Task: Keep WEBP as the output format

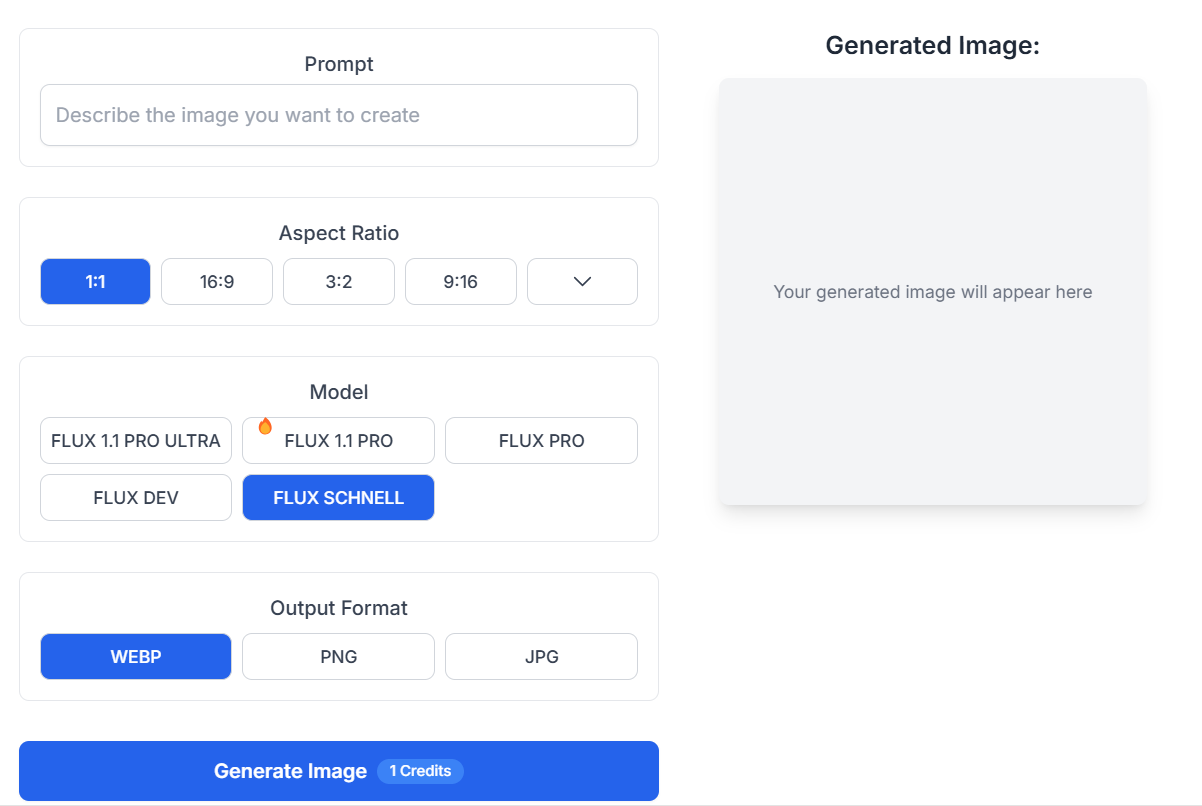Action: (x=135, y=656)
